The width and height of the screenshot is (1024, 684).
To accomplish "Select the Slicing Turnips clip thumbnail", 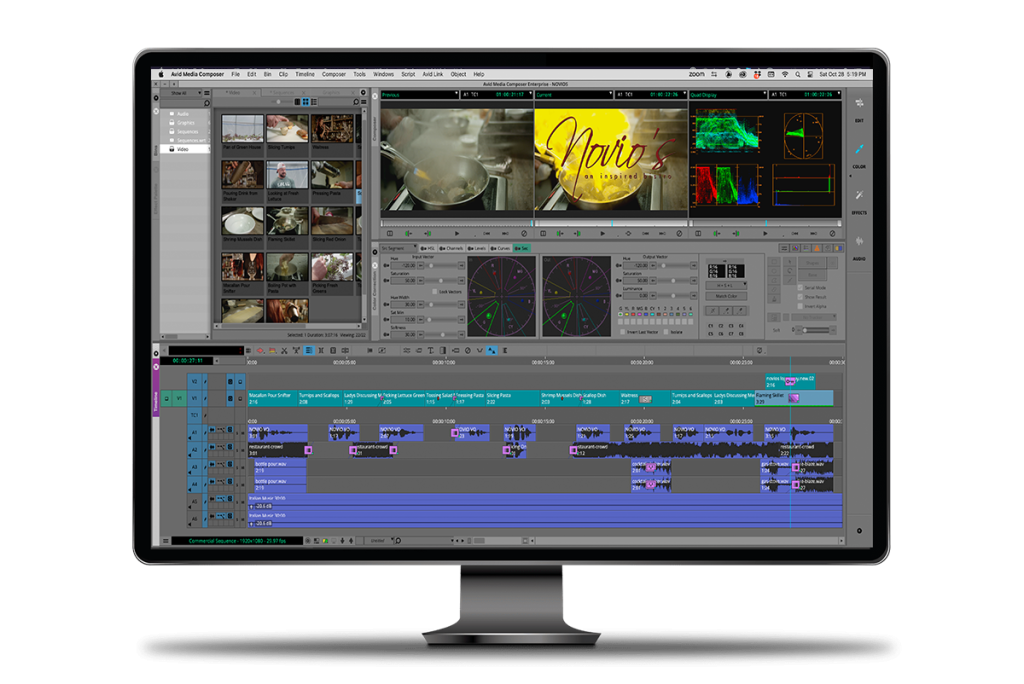I will (x=287, y=129).
